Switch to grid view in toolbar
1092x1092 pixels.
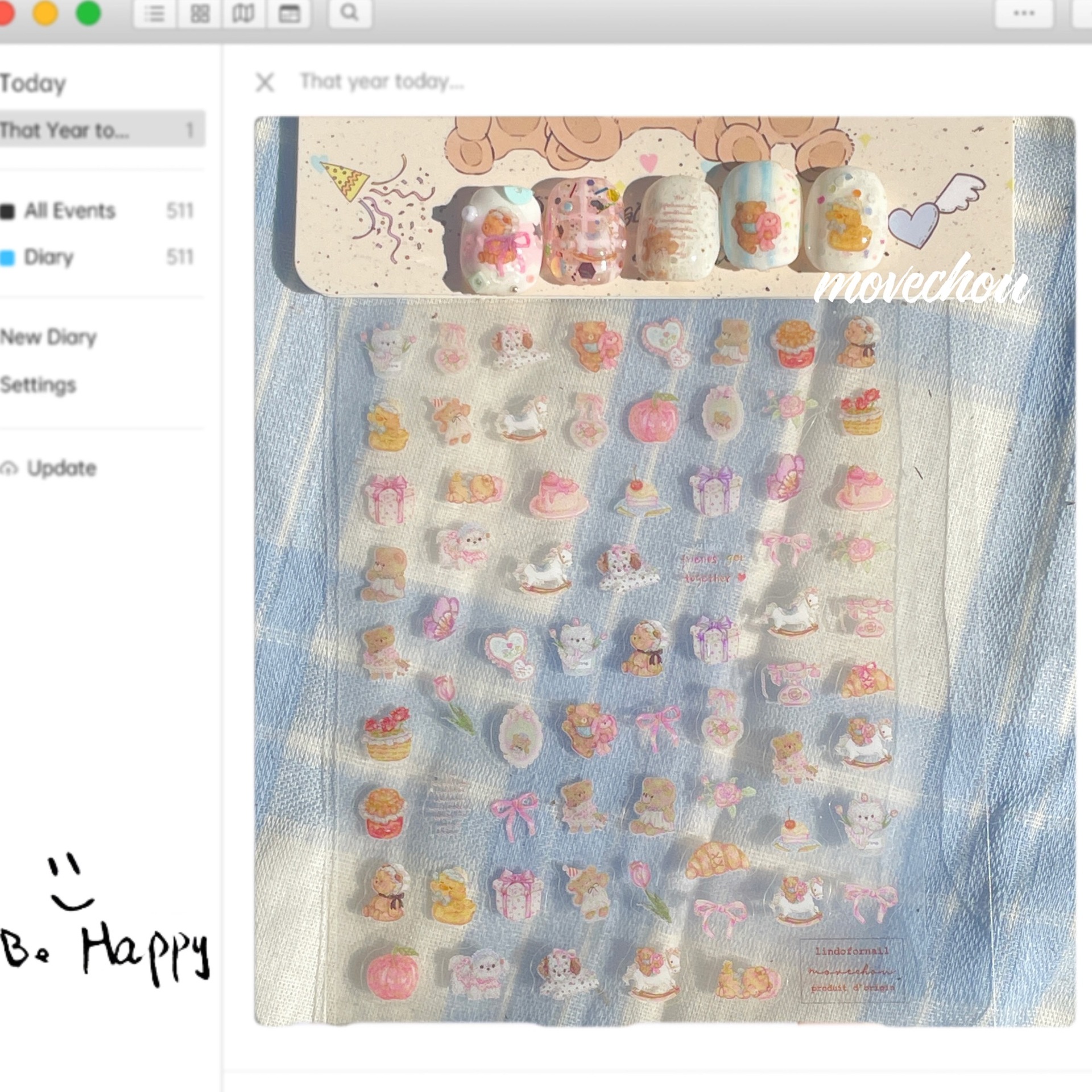pyautogui.click(x=200, y=14)
